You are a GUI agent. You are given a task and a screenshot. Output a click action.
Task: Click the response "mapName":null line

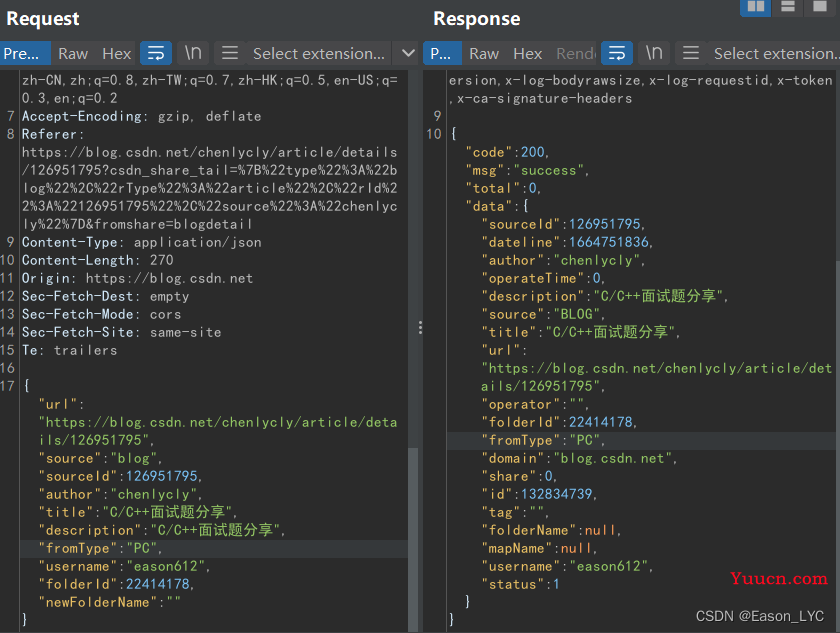click(539, 548)
